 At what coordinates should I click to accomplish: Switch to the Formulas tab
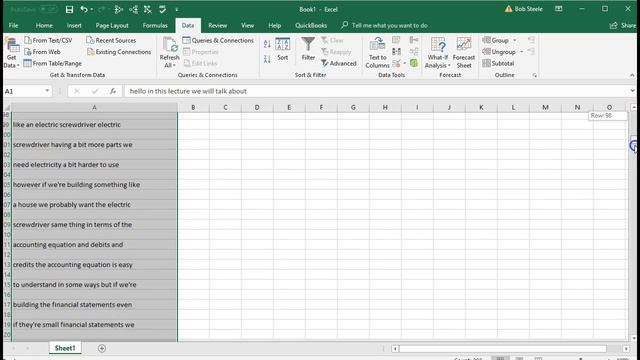point(155,25)
